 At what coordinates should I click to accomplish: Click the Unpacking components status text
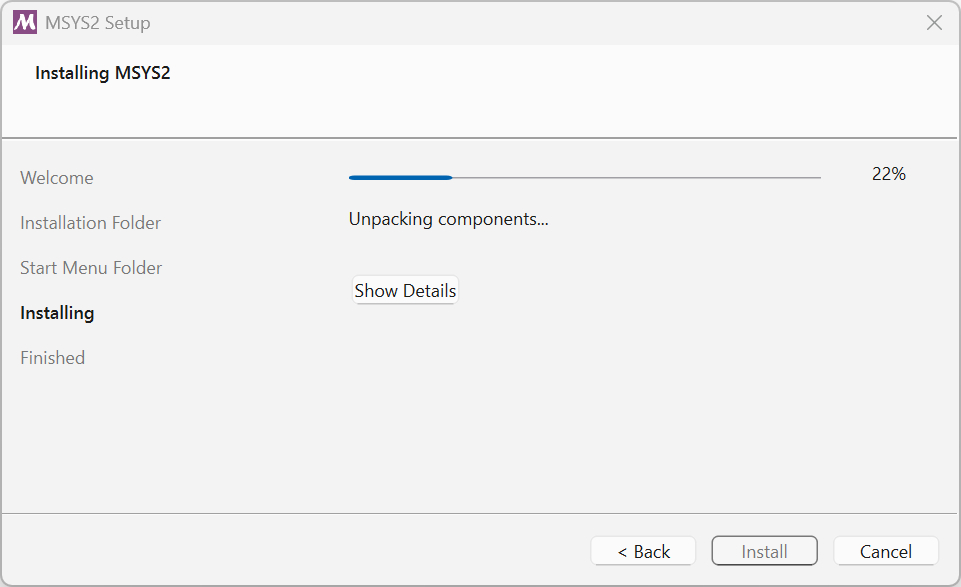449,219
